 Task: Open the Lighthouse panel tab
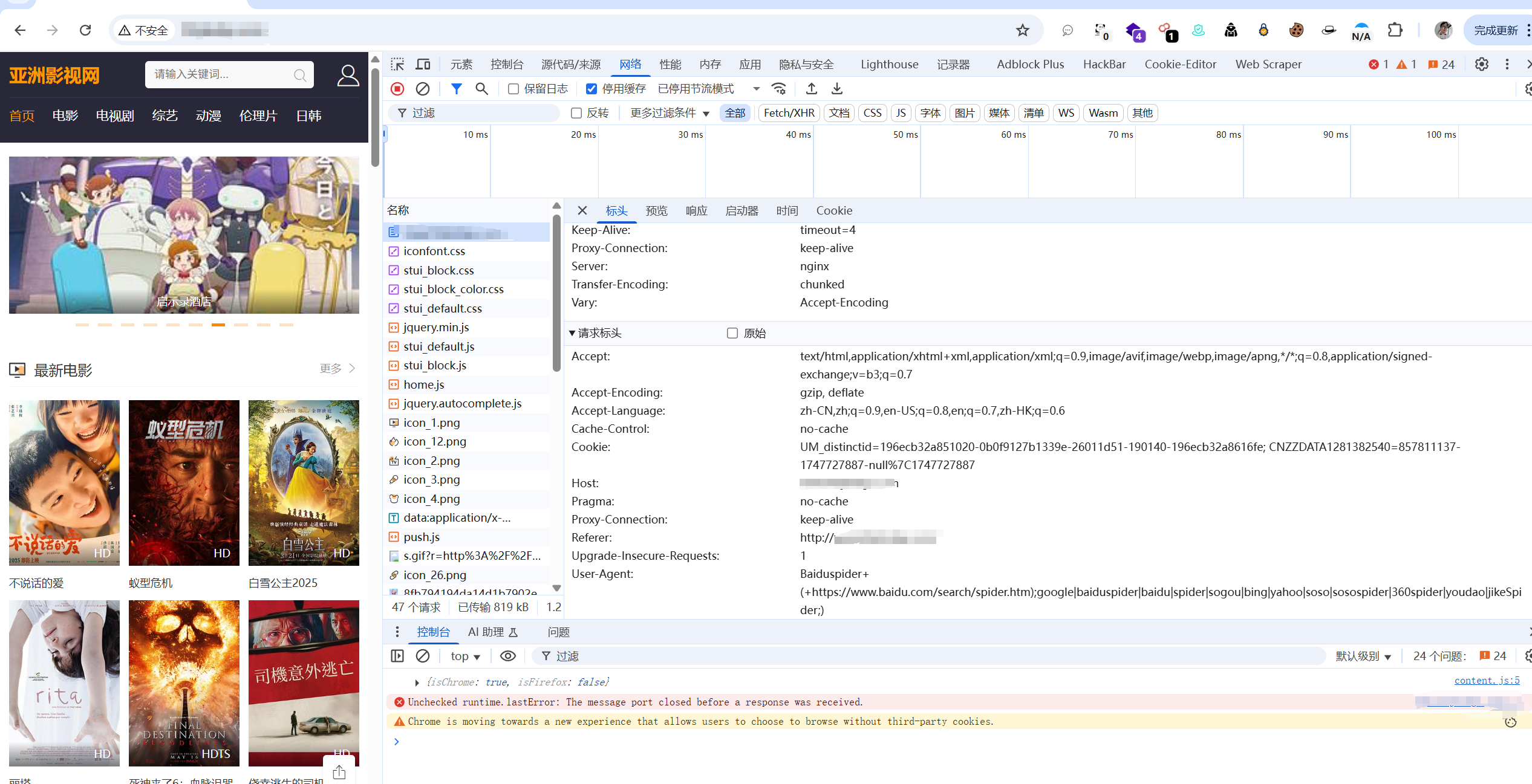[889, 64]
